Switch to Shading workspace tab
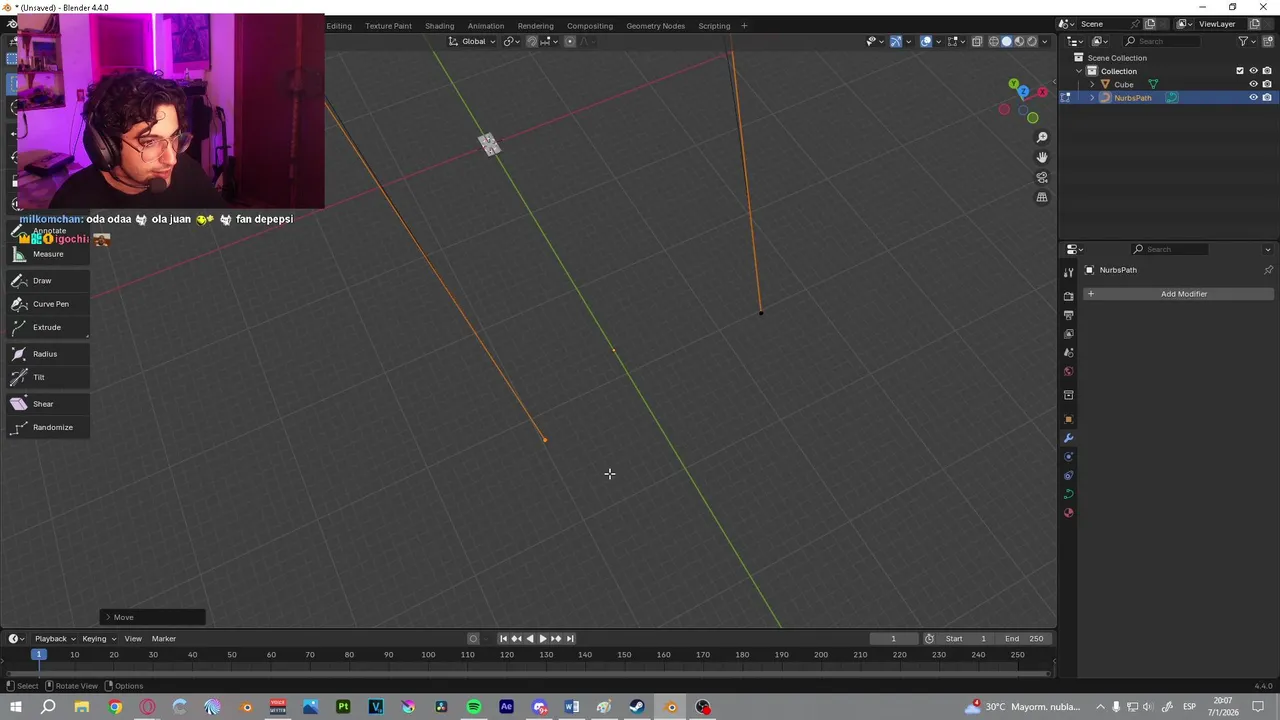Screen dimensions: 1280x720 pos(439,26)
